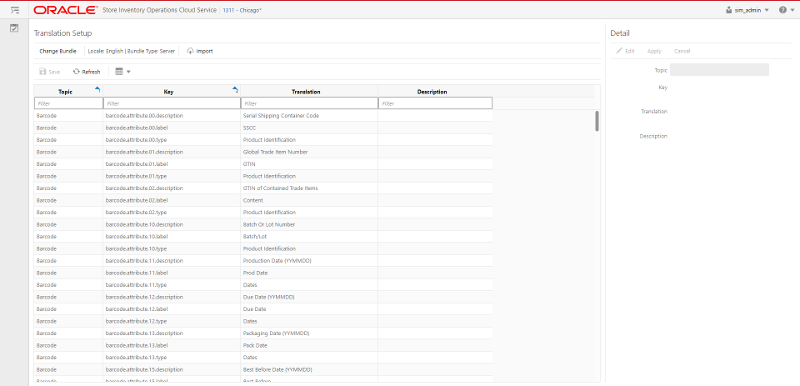Focus the Topic filter field
The height and width of the screenshot is (386, 800).
point(68,103)
